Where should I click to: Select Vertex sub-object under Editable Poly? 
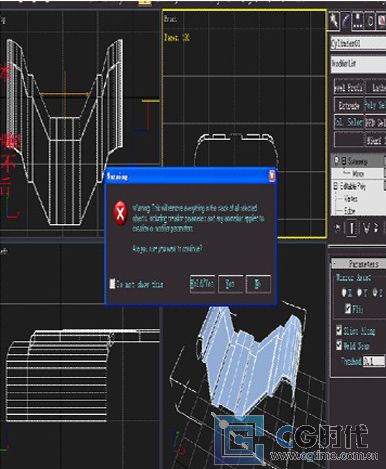(351, 199)
